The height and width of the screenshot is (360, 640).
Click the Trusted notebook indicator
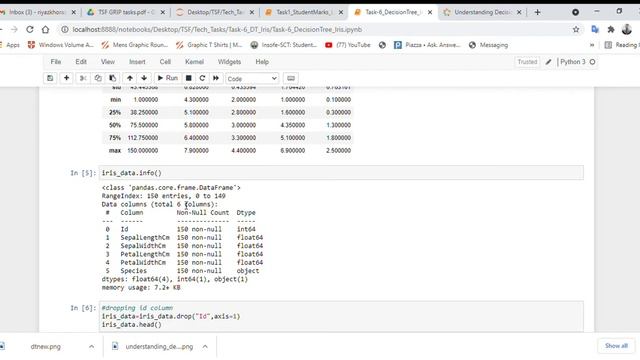527,62
